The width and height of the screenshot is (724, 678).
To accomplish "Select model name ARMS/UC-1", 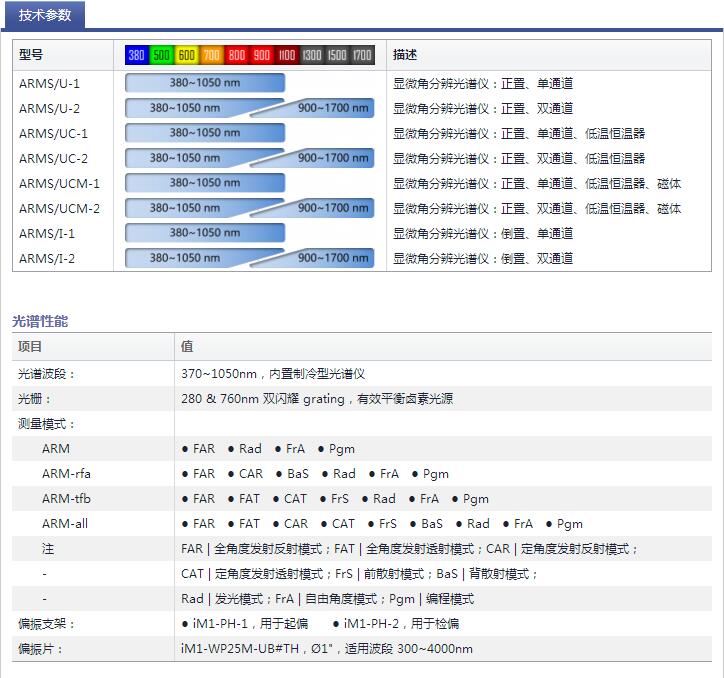I will point(53,133).
